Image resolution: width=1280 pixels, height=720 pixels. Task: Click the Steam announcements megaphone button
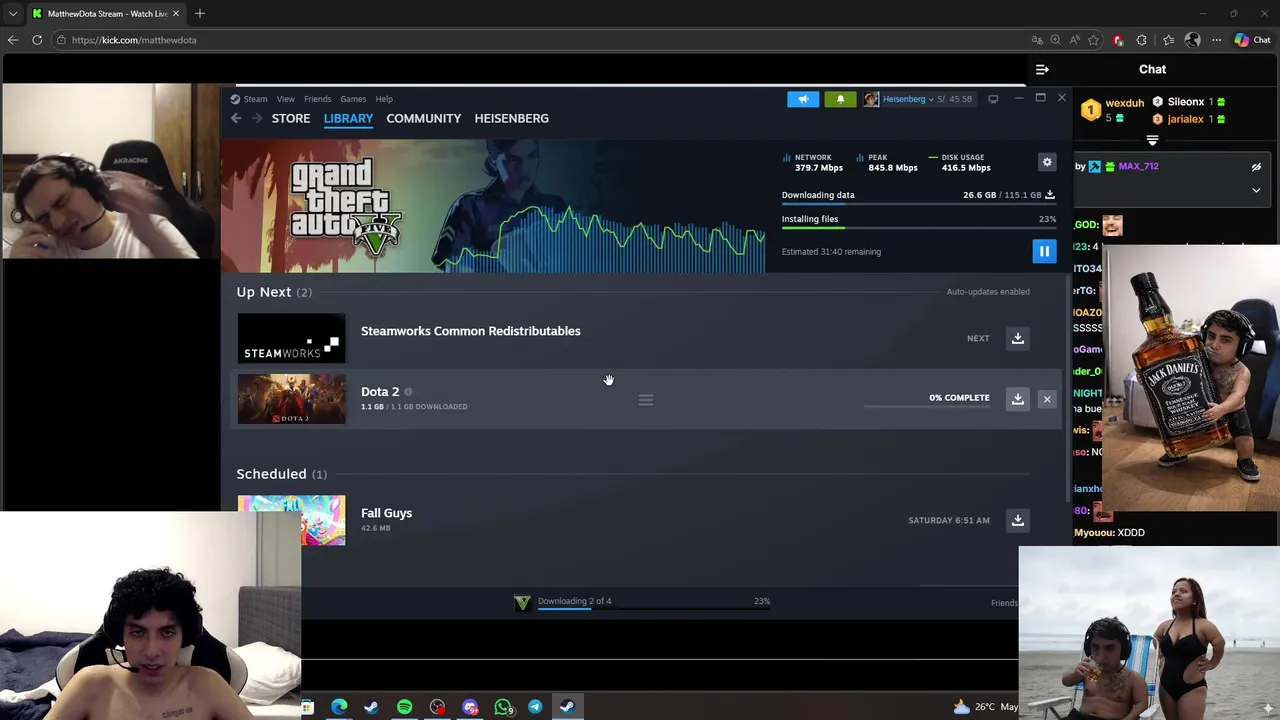click(x=803, y=99)
